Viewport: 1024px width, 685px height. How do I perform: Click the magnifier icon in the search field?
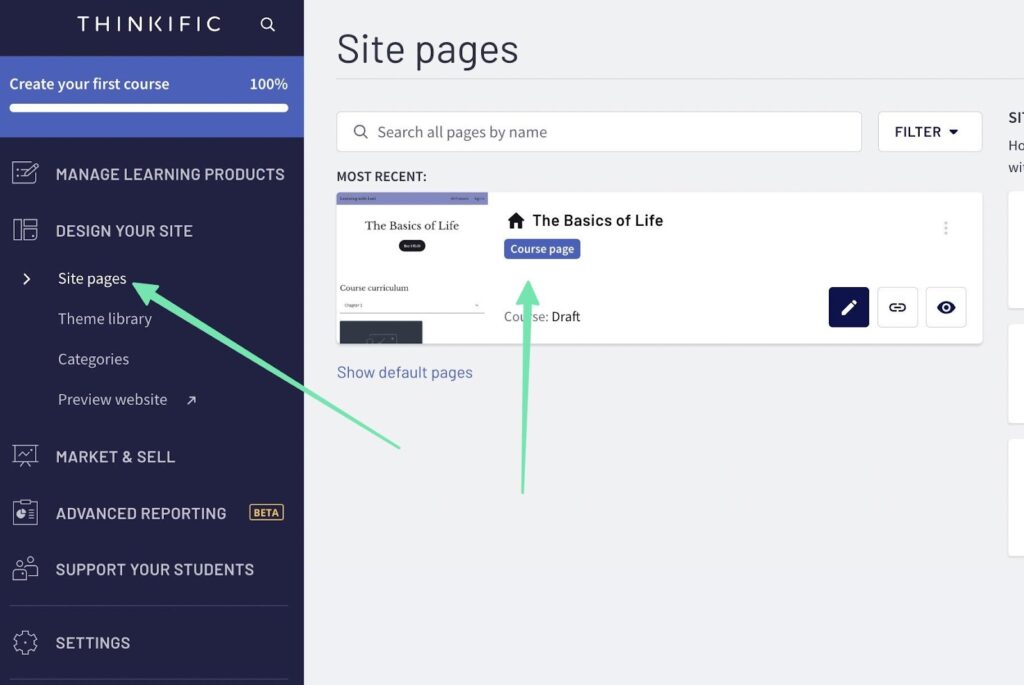(x=360, y=132)
